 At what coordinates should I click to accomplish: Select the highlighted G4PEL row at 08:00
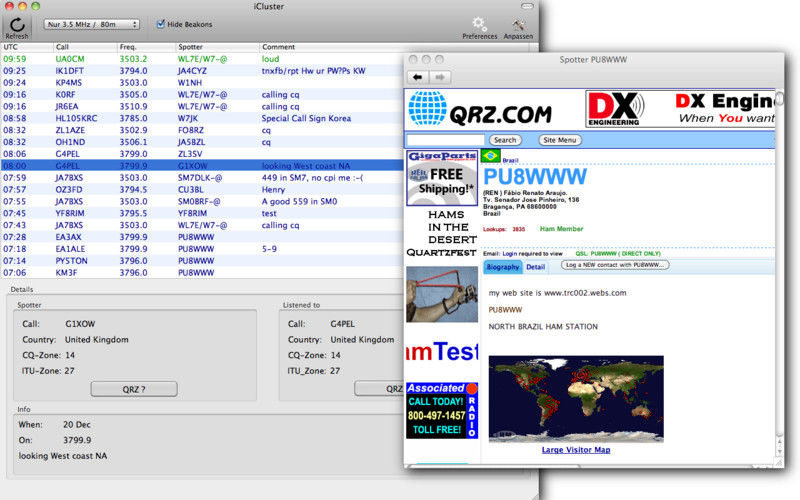pos(203,166)
